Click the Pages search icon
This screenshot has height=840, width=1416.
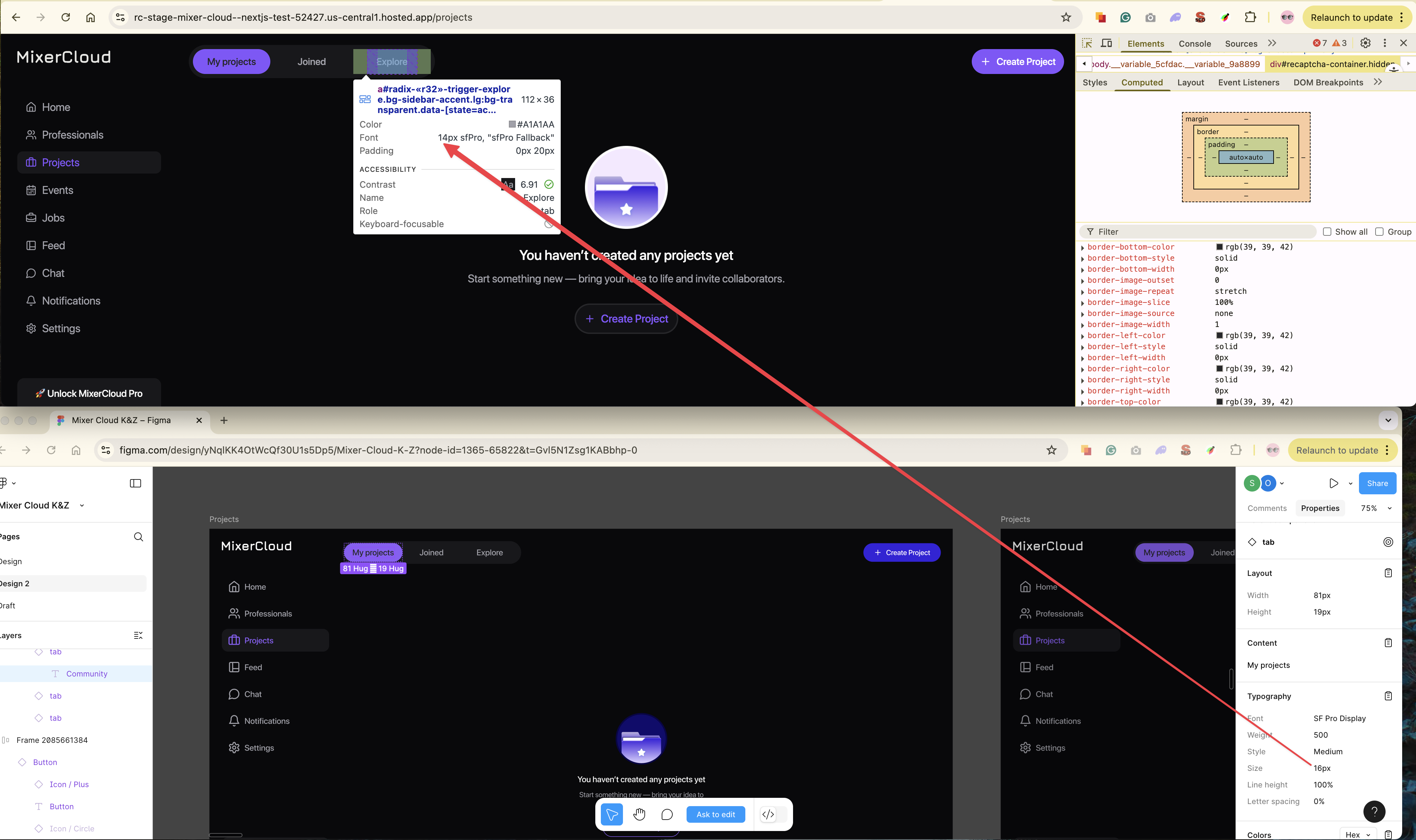pyautogui.click(x=139, y=536)
